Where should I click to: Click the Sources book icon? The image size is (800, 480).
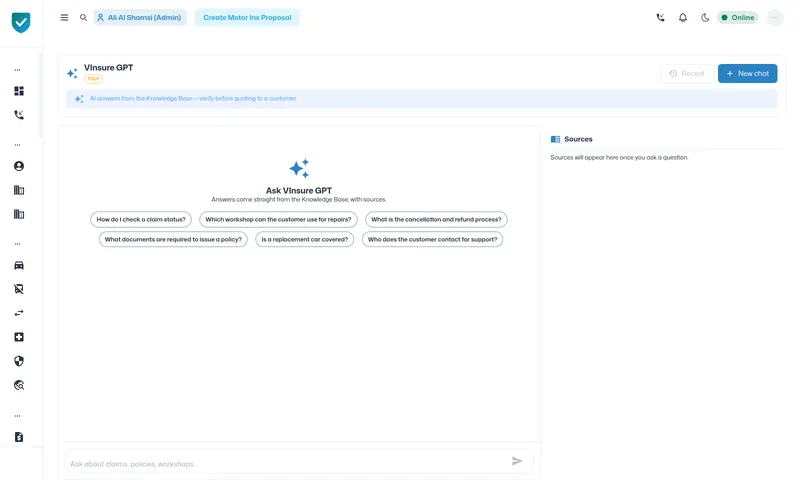click(555, 139)
